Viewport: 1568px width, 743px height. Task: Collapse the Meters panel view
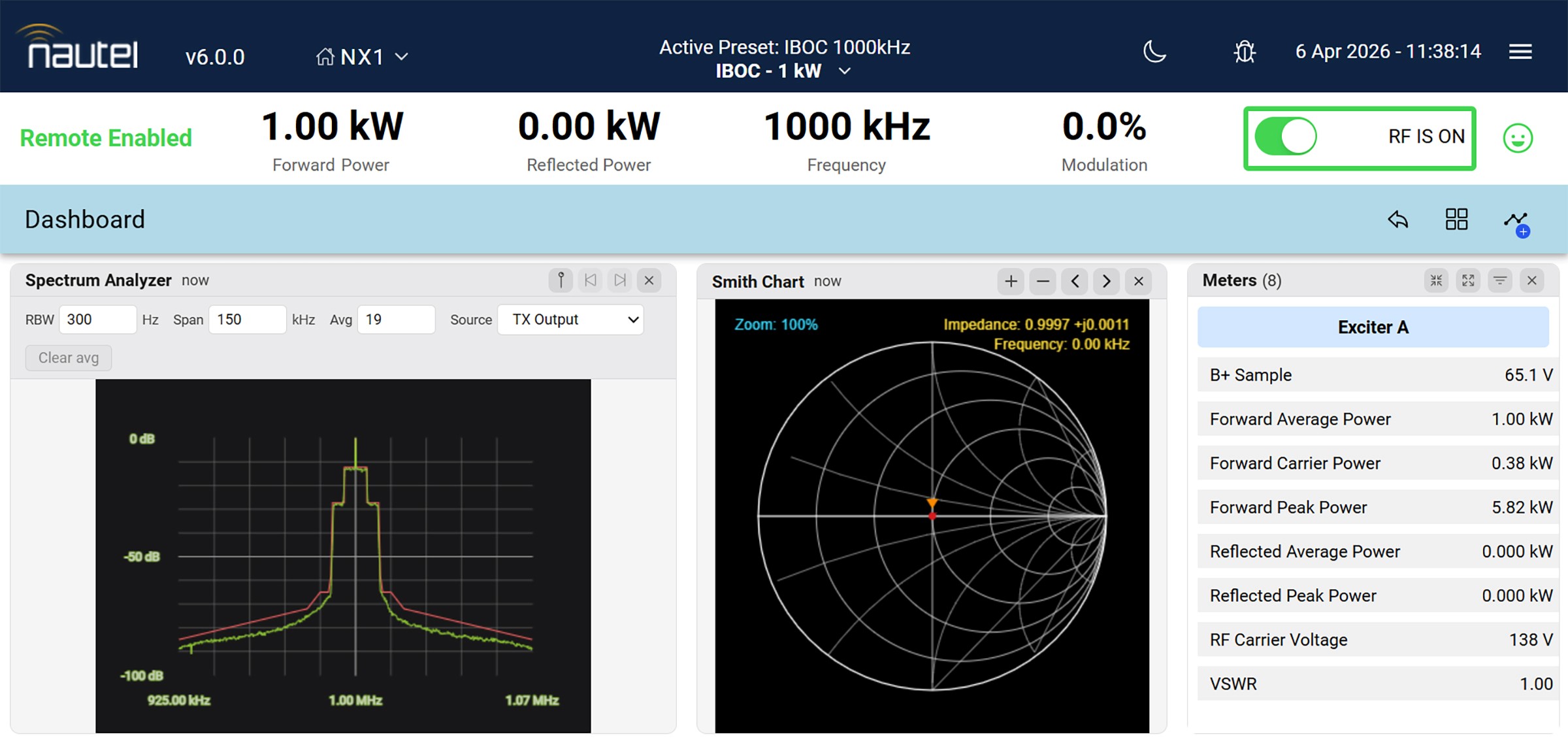(x=1436, y=281)
